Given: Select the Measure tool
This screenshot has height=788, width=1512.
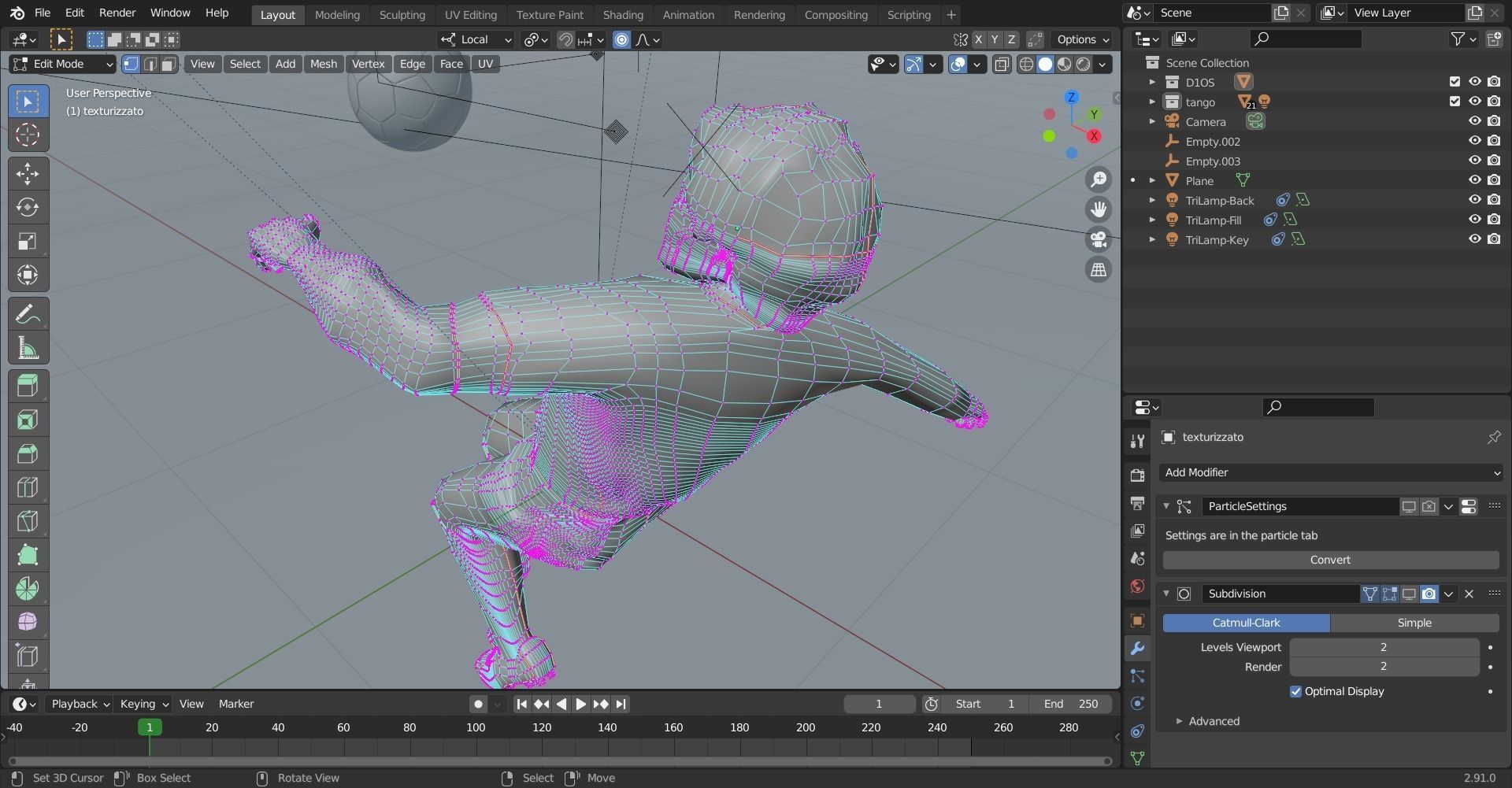Looking at the screenshot, I should point(28,348).
